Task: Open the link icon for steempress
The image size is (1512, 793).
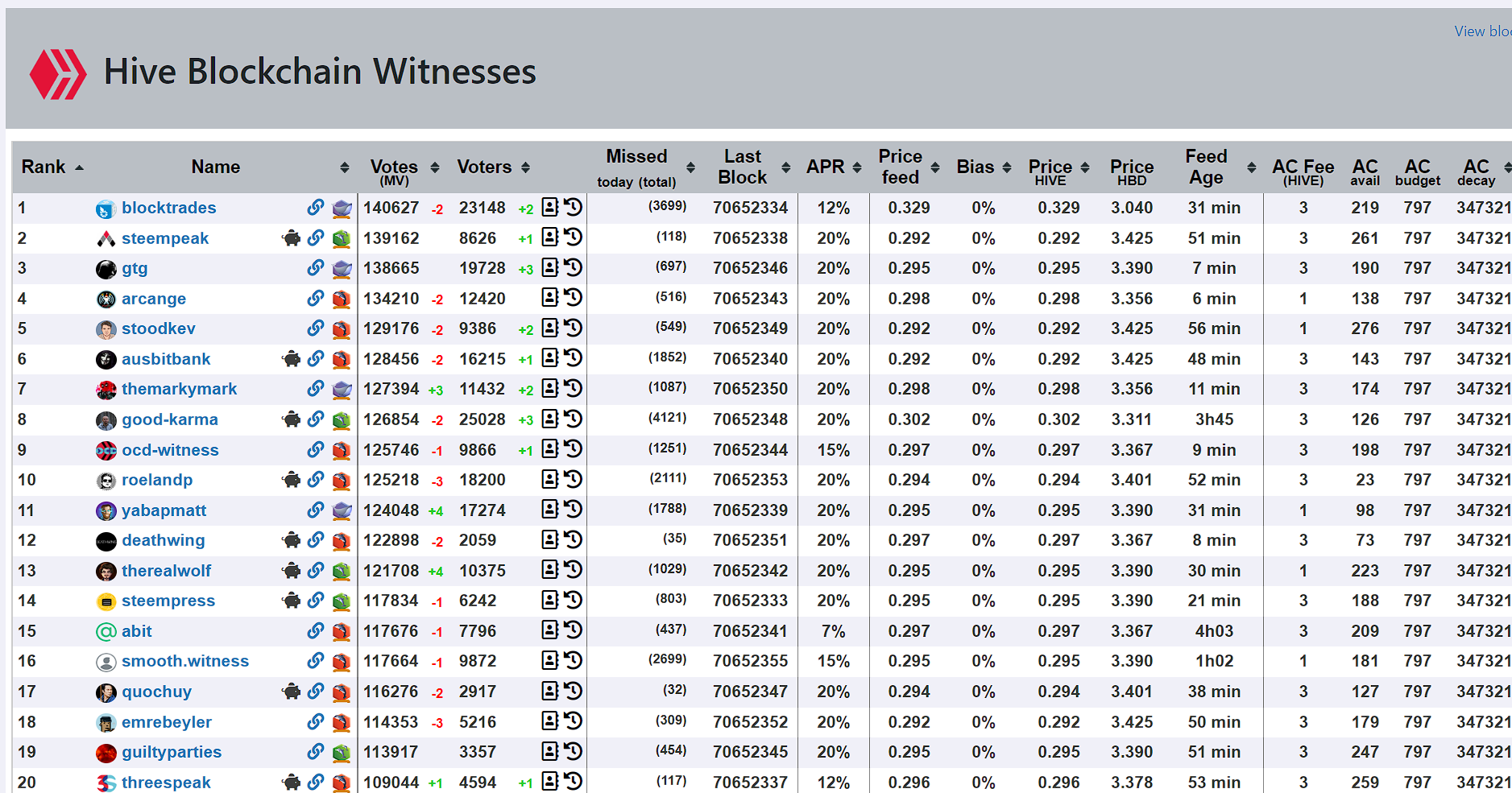Action: [x=316, y=600]
